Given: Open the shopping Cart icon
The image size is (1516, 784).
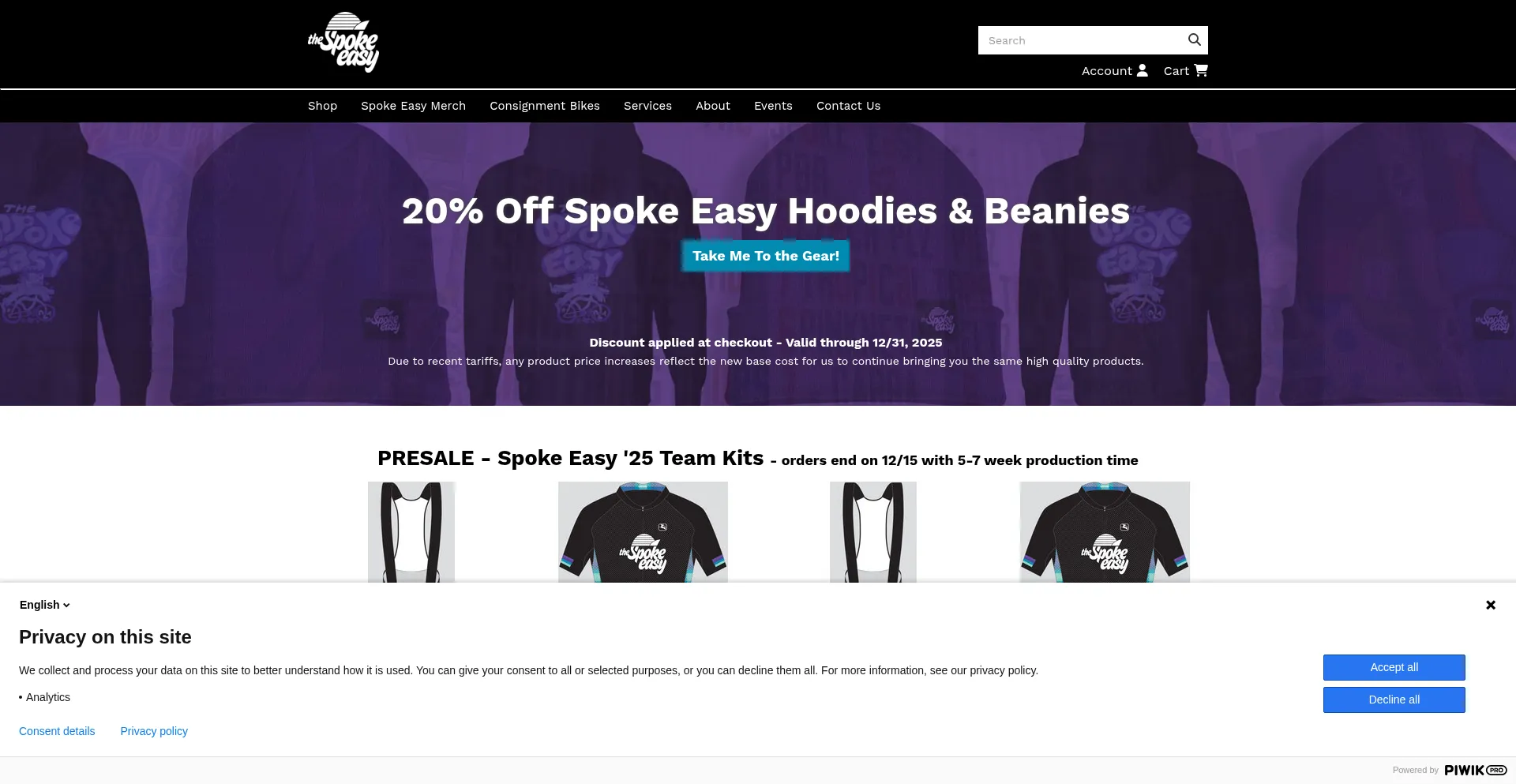Looking at the screenshot, I should (1201, 70).
